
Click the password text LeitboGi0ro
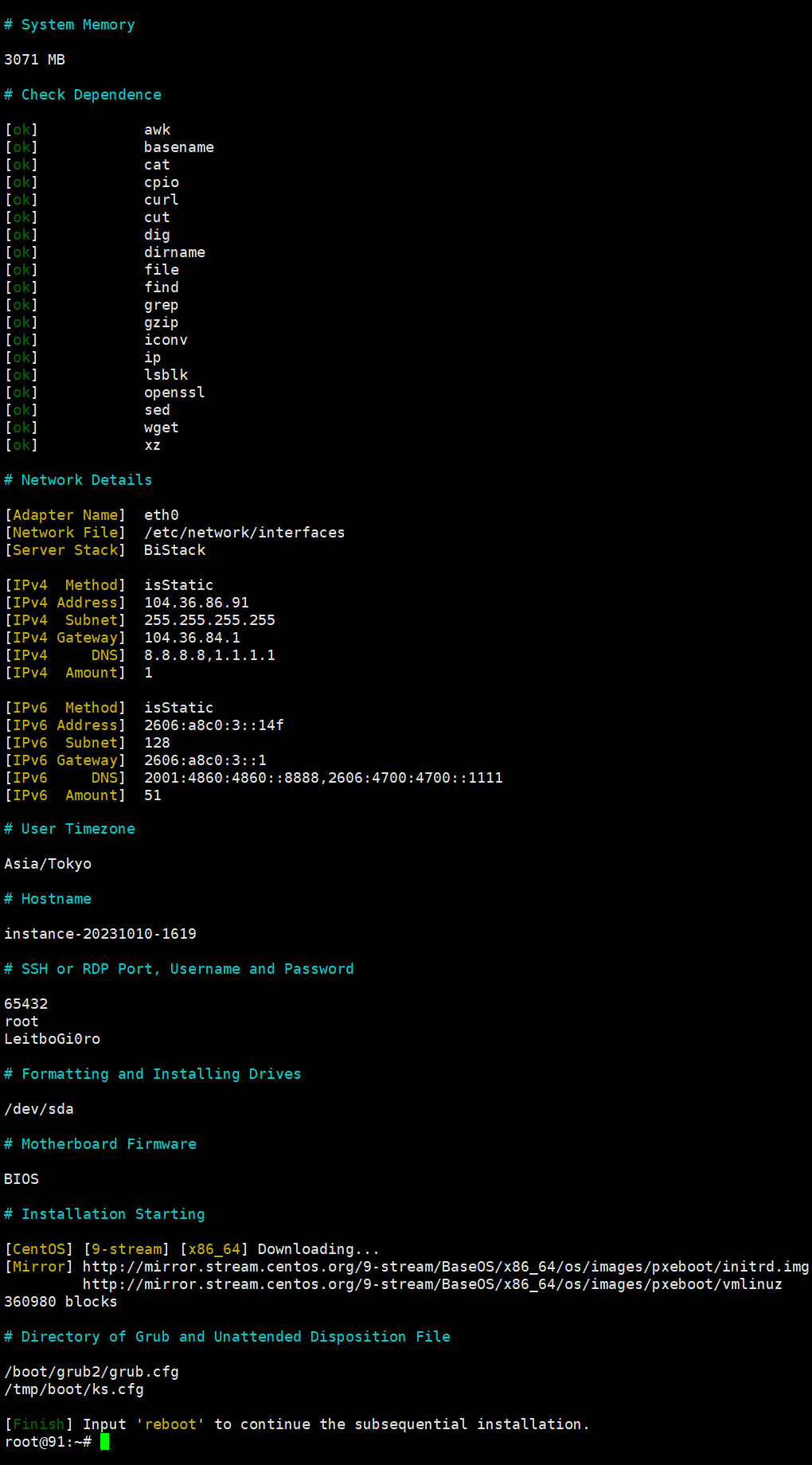pyautogui.click(x=52, y=1039)
